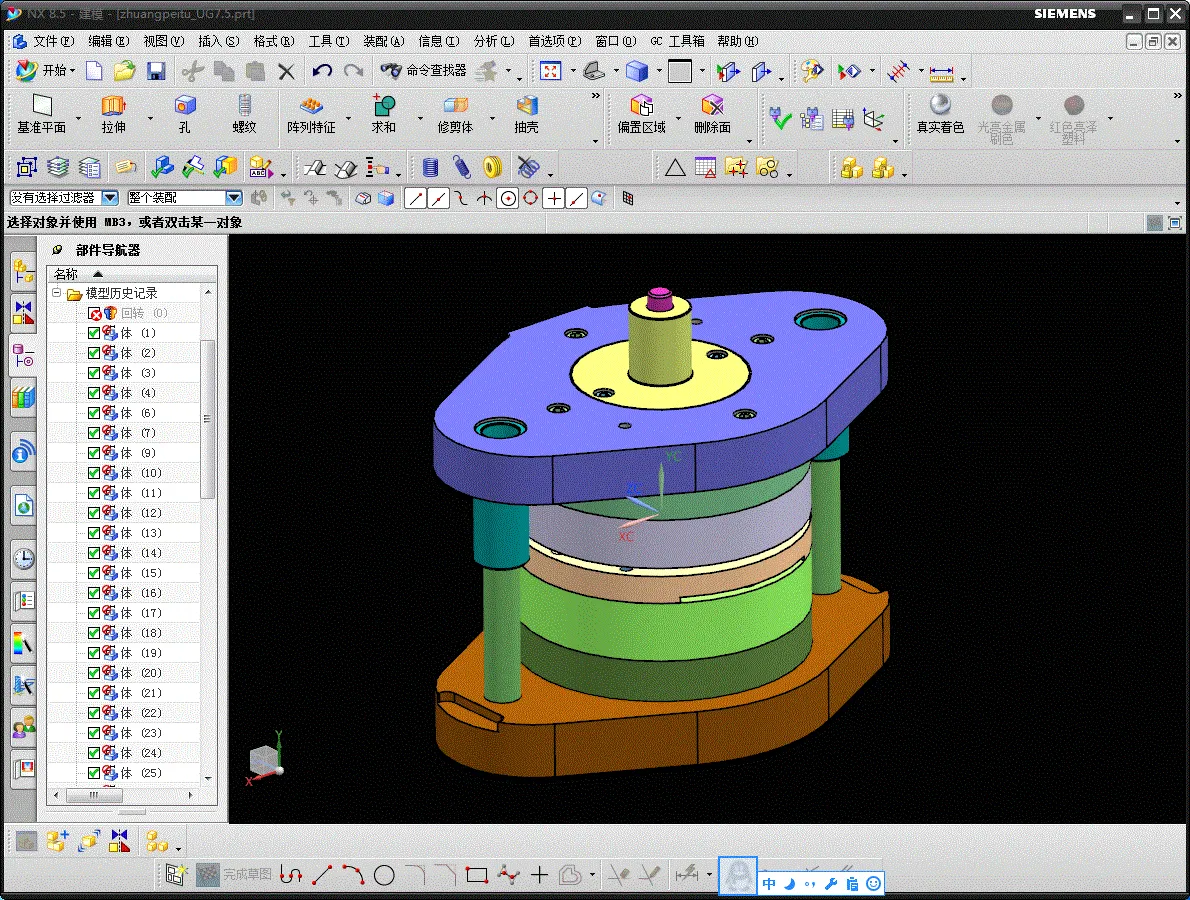Select the 偏置区域 offset region tool

(641, 114)
